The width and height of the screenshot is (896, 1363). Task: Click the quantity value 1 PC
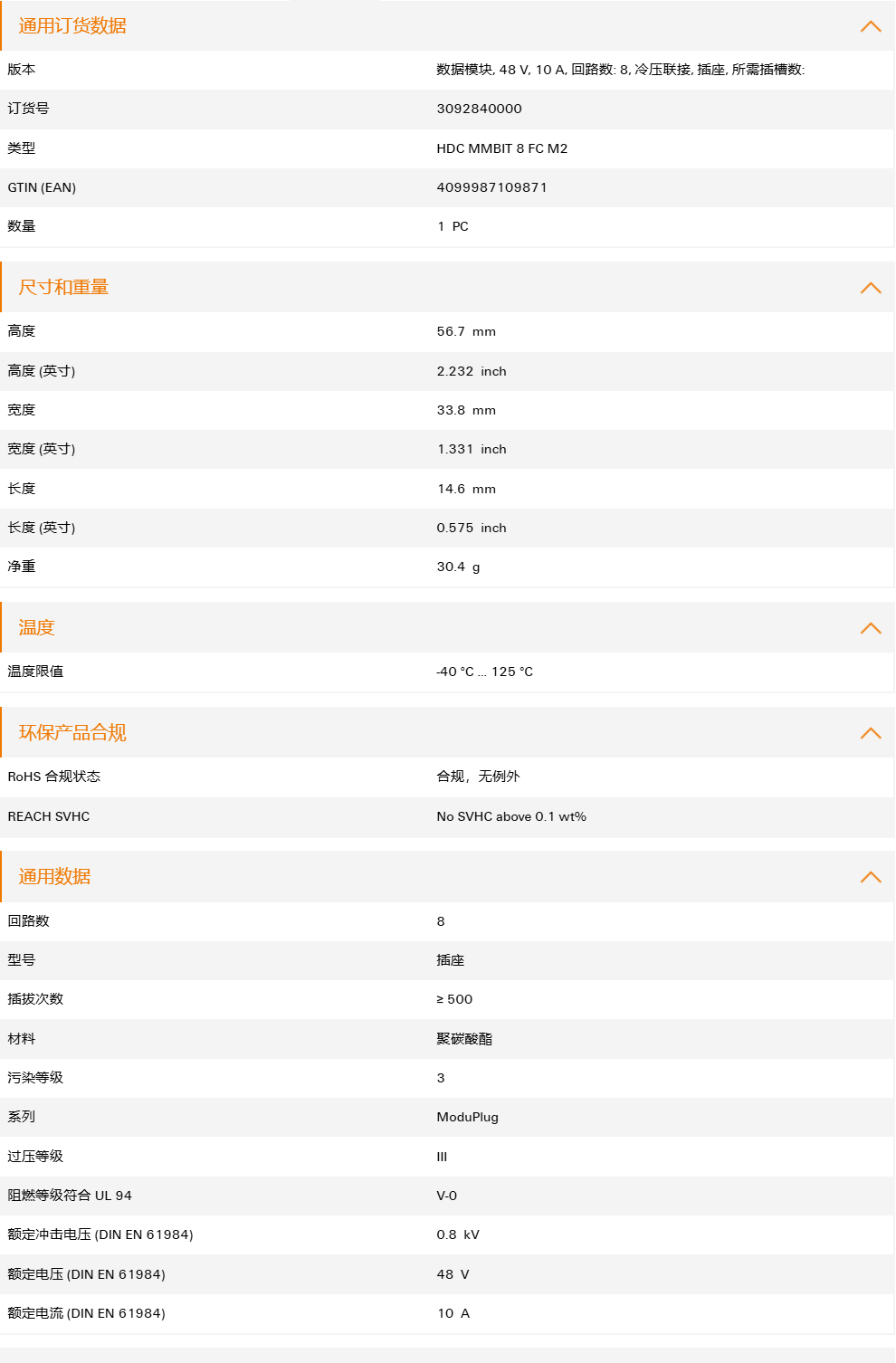(x=453, y=226)
